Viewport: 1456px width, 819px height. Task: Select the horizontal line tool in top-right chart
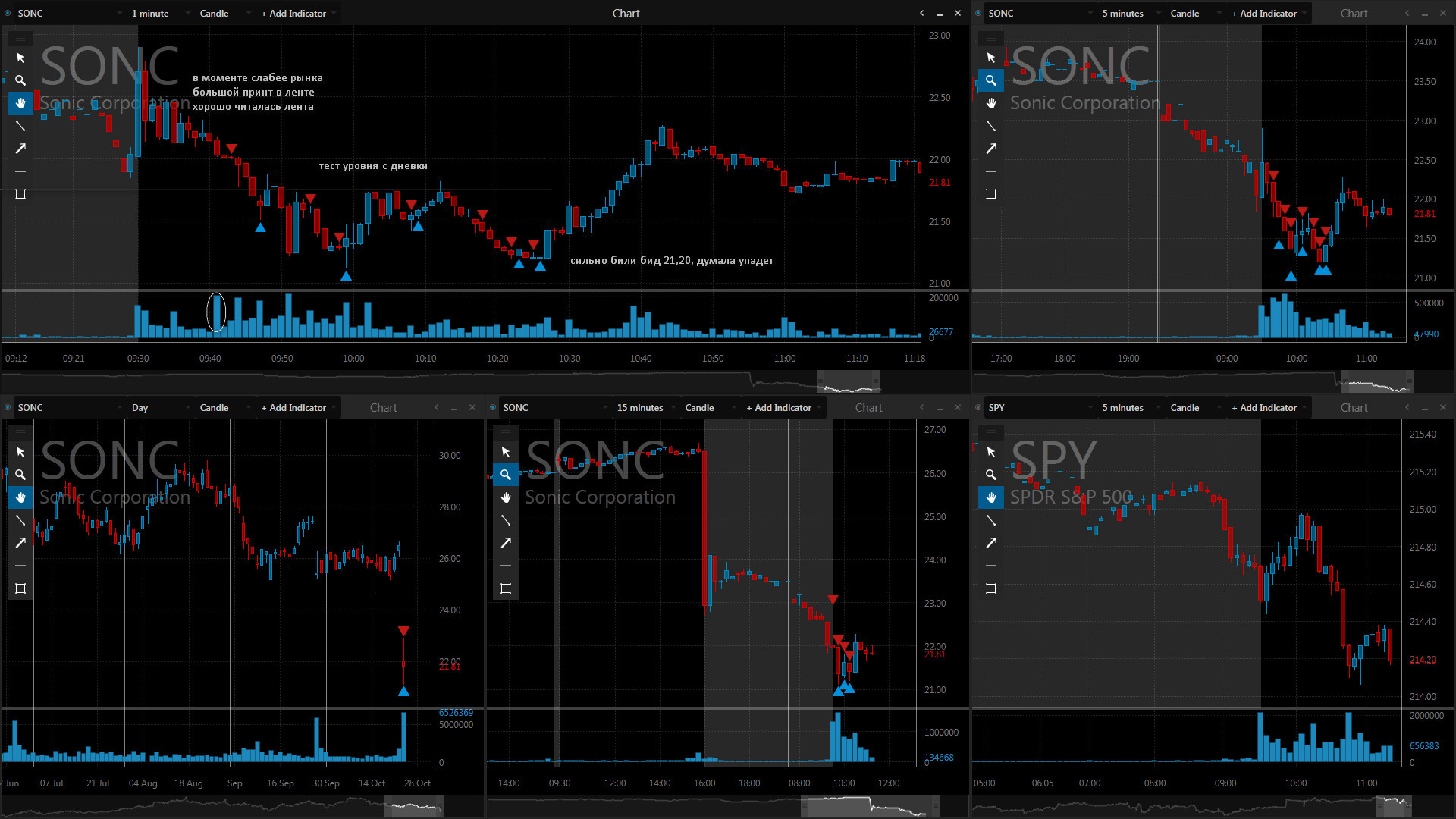pyautogui.click(x=990, y=171)
